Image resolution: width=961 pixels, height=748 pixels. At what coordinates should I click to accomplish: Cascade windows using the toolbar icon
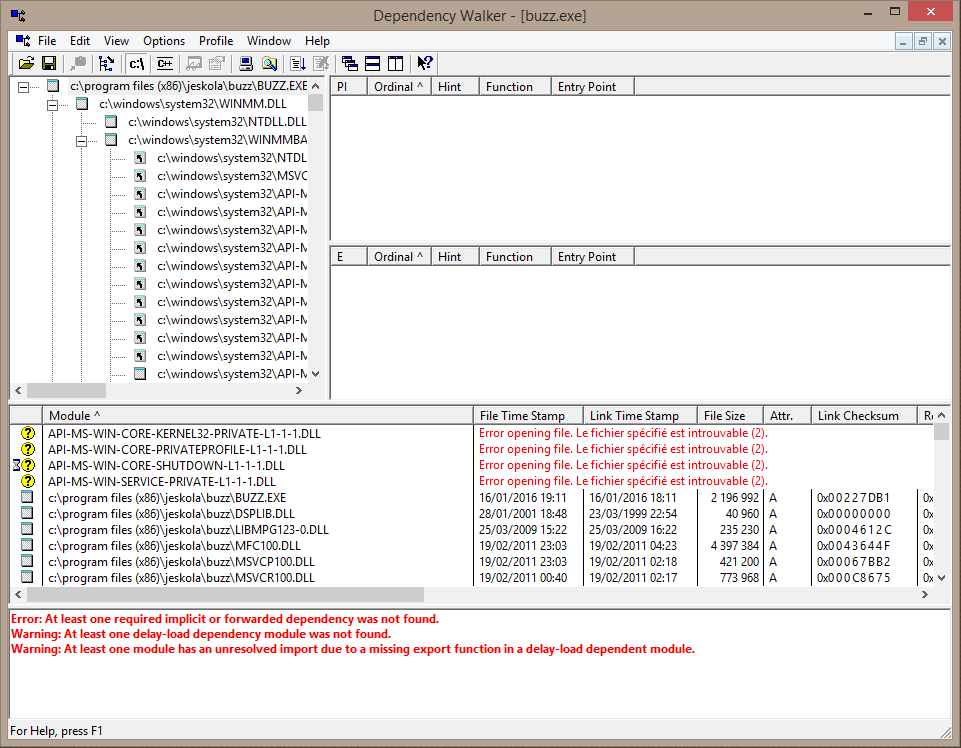tap(350, 64)
